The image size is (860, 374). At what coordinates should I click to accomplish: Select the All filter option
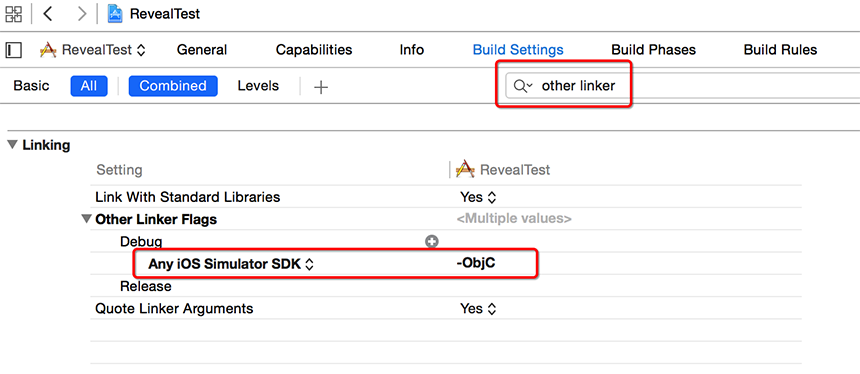[x=89, y=86]
